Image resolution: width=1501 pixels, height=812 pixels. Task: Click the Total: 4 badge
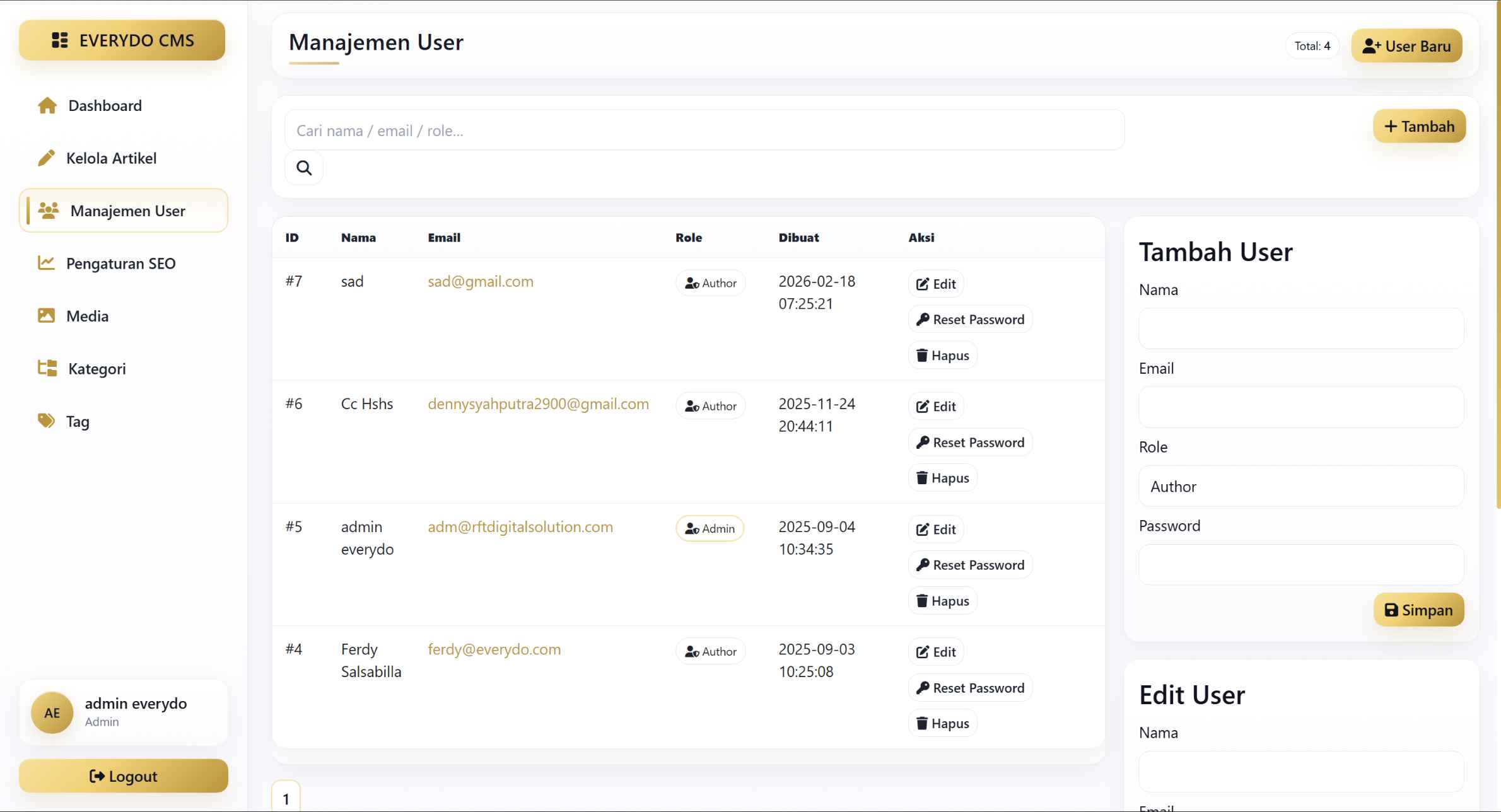1312,46
